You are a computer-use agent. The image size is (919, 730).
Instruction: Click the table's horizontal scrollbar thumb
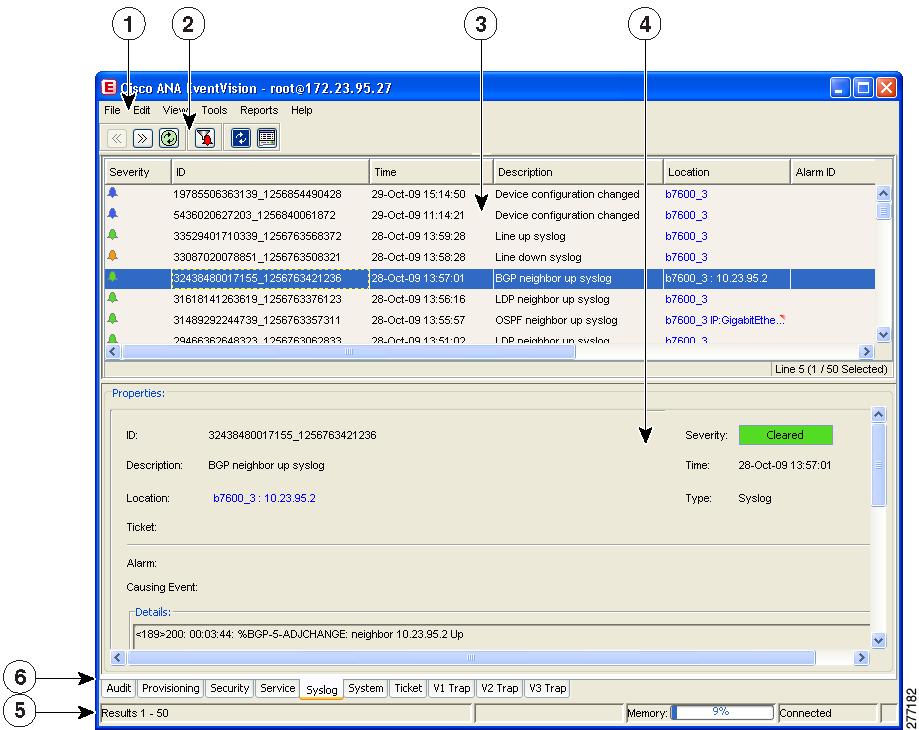pos(349,352)
